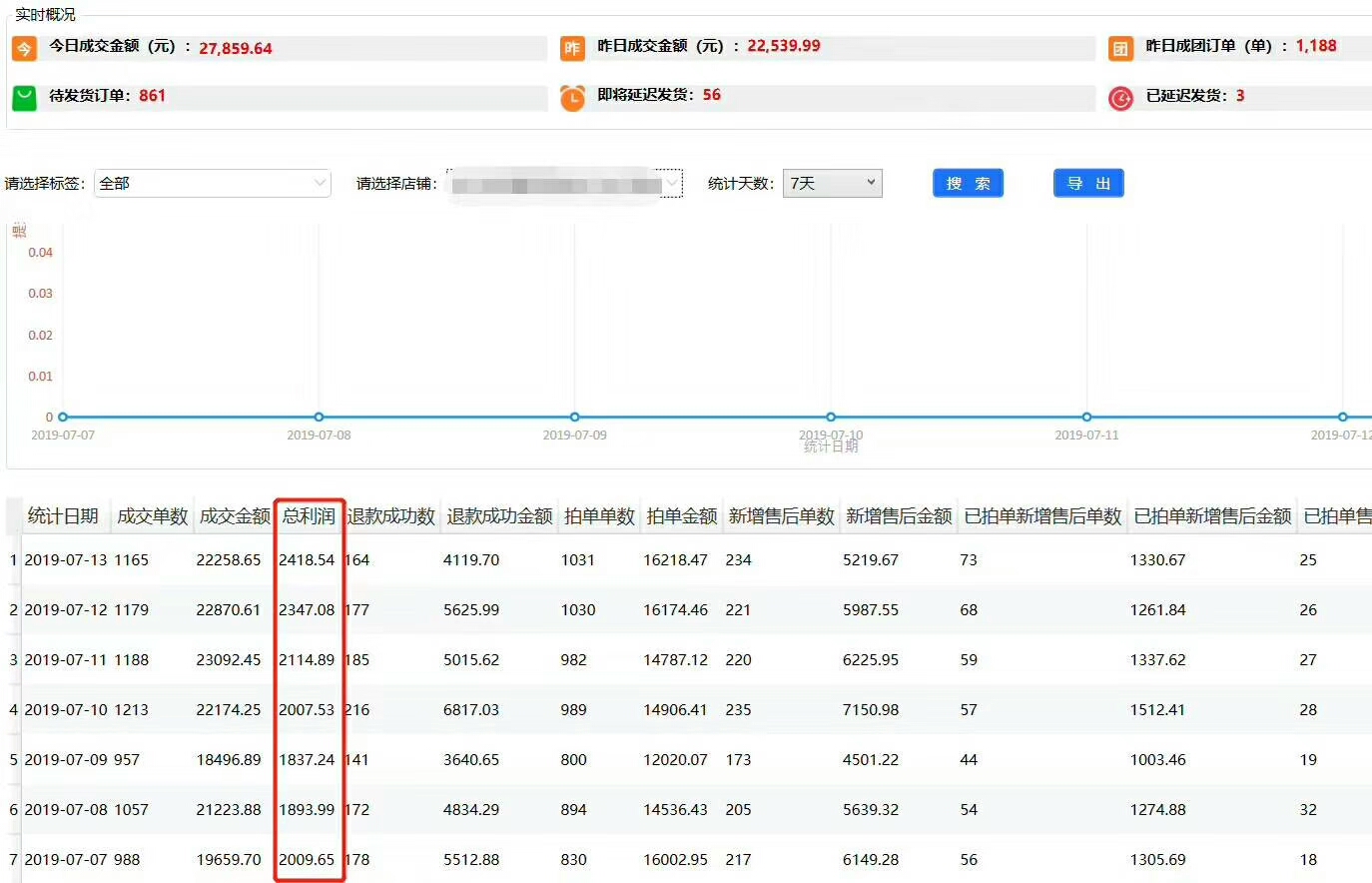The height and width of the screenshot is (883, 1372).
Task: Click the highlighted 总利润 column header
Action: tap(309, 516)
